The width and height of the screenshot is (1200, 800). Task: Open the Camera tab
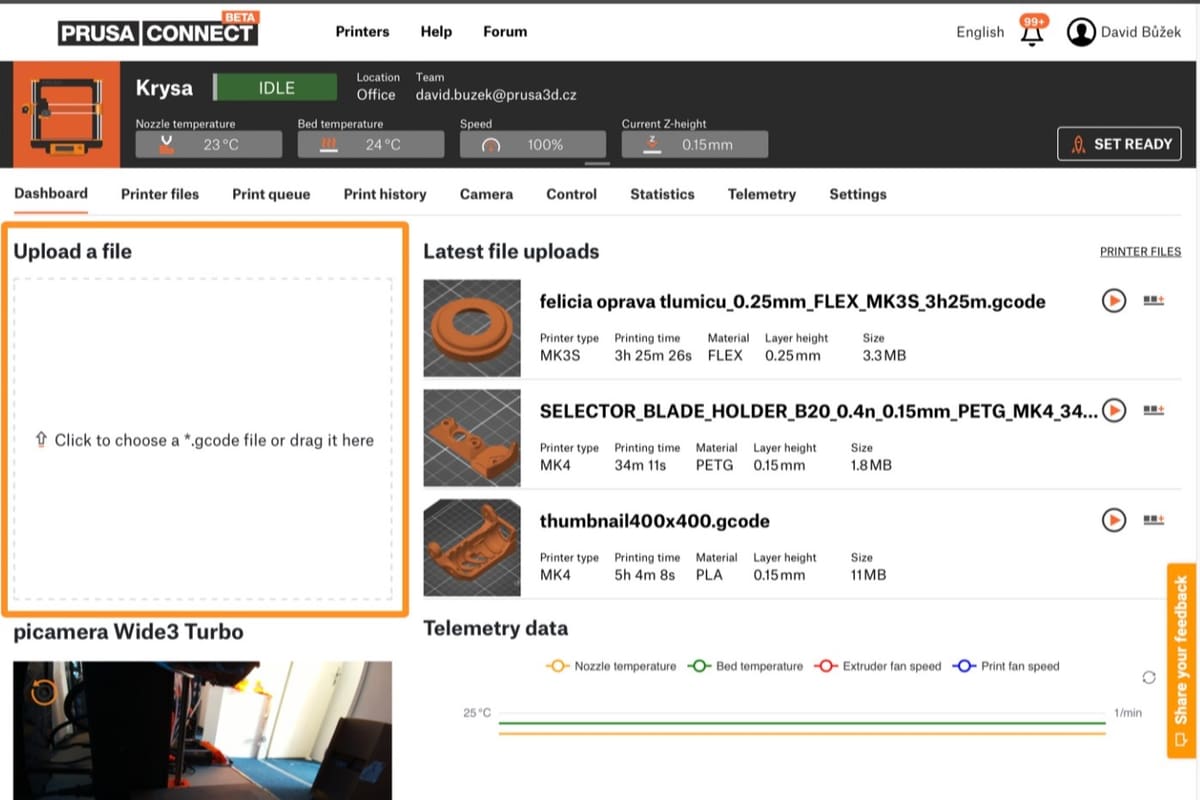tap(486, 194)
